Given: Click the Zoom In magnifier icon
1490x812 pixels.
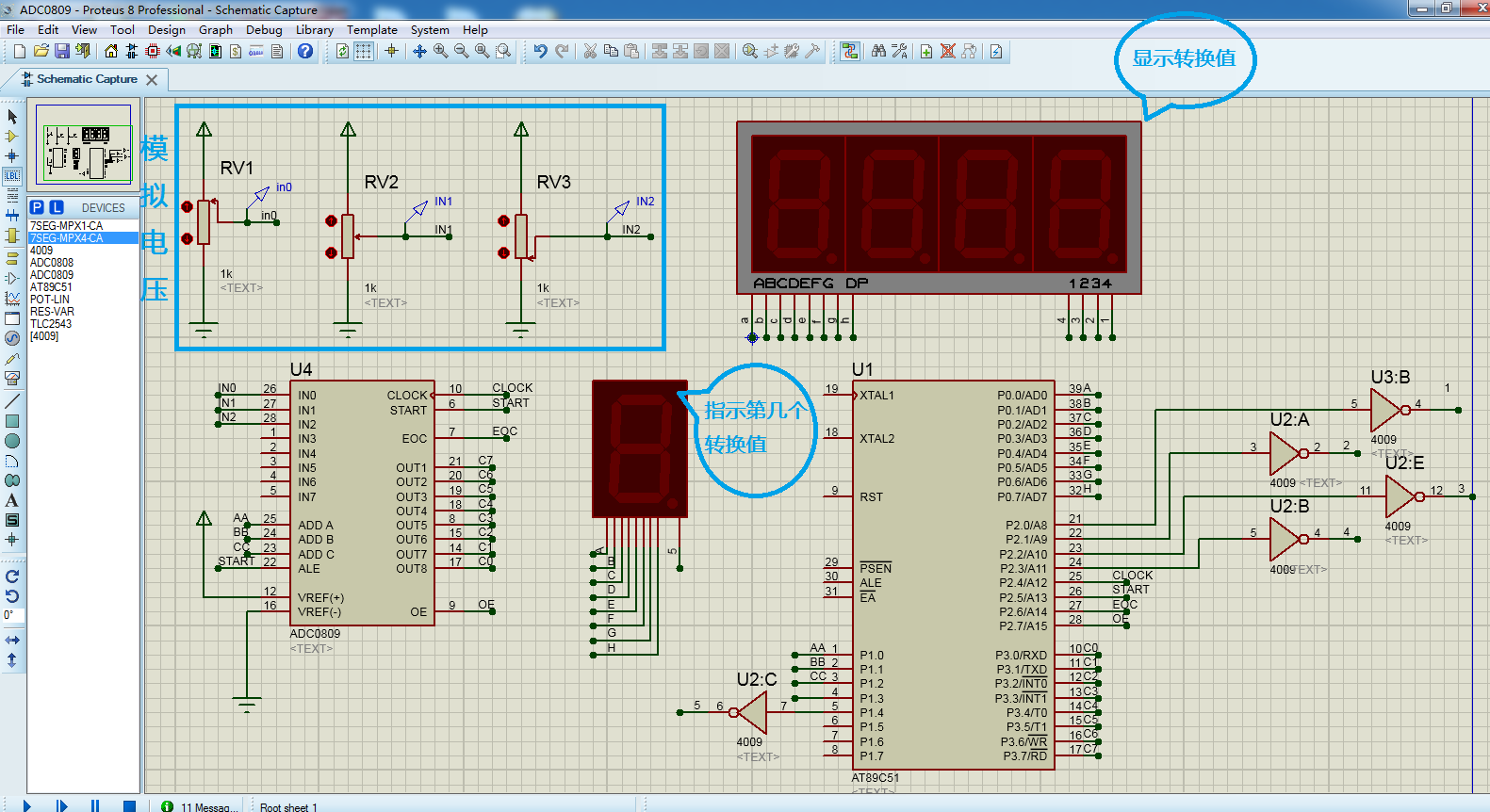Looking at the screenshot, I should [441, 51].
